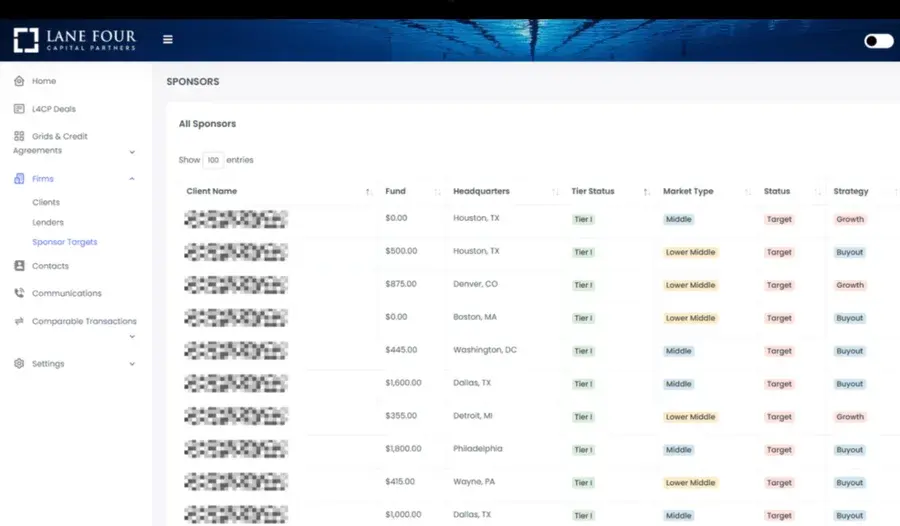
Task: Click the Lane Four Capital Partners logo
Action: [75, 40]
